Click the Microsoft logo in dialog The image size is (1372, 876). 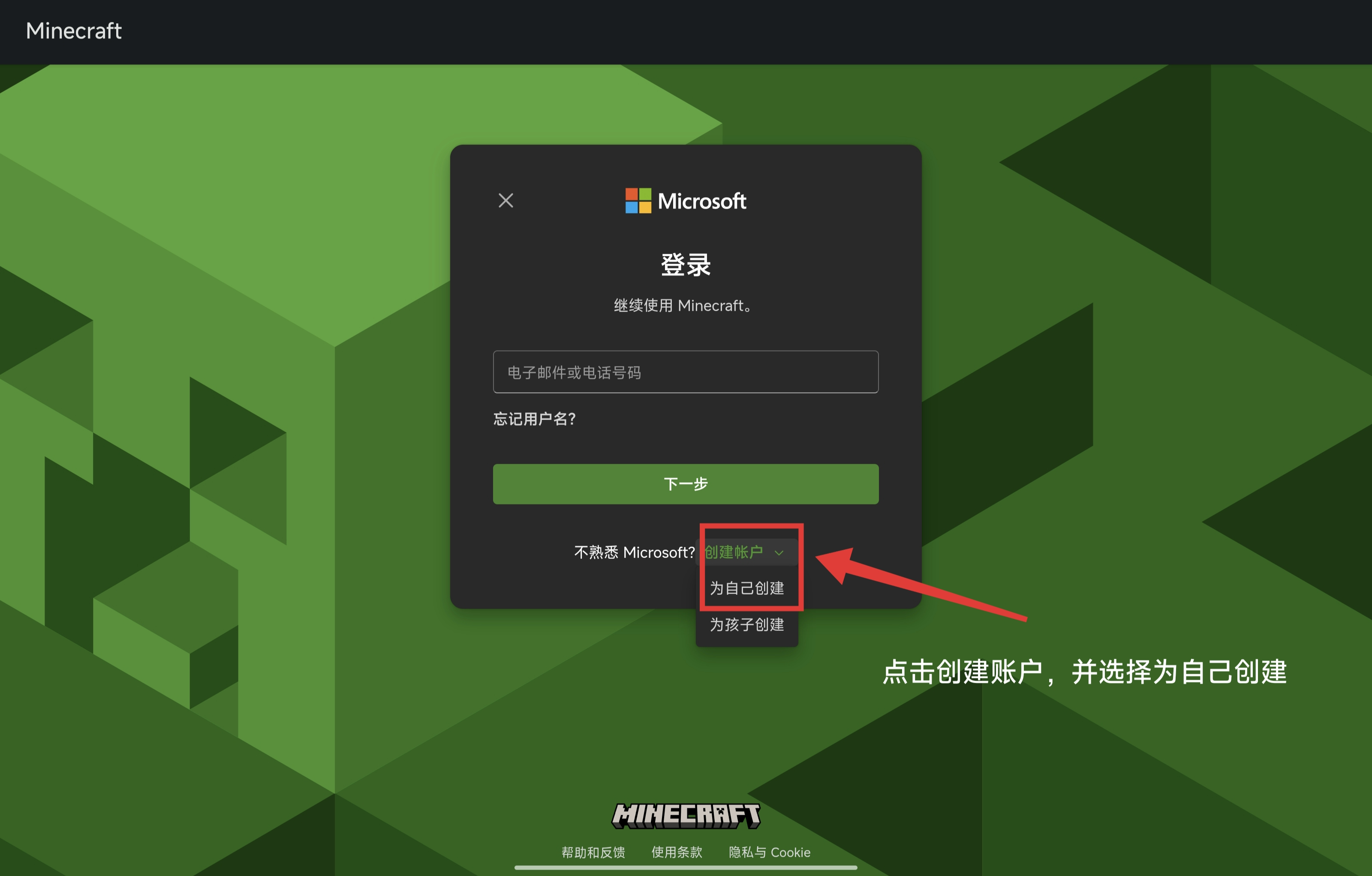[x=686, y=201]
